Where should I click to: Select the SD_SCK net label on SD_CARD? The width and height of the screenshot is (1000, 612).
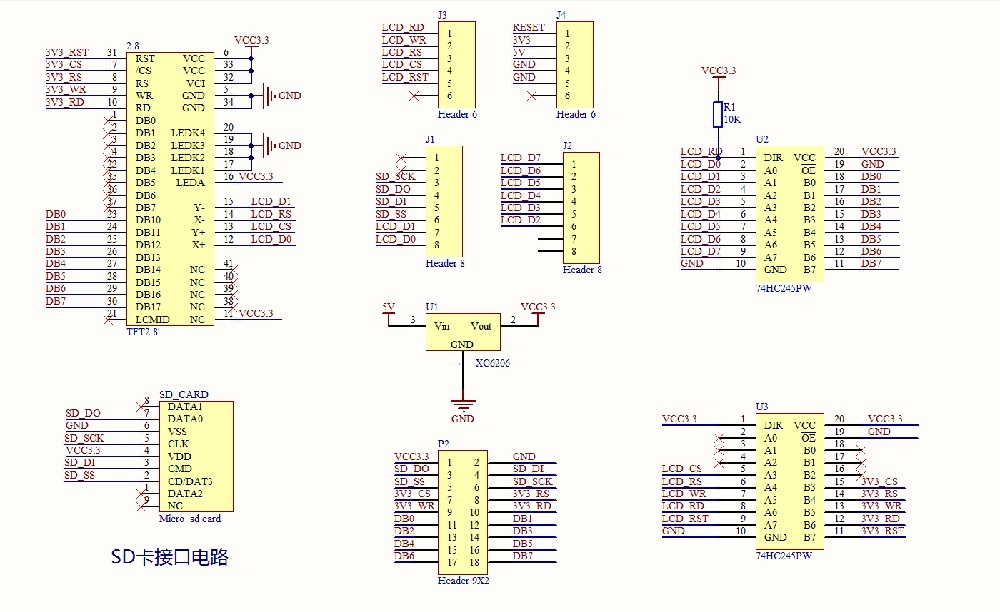coord(84,438)
